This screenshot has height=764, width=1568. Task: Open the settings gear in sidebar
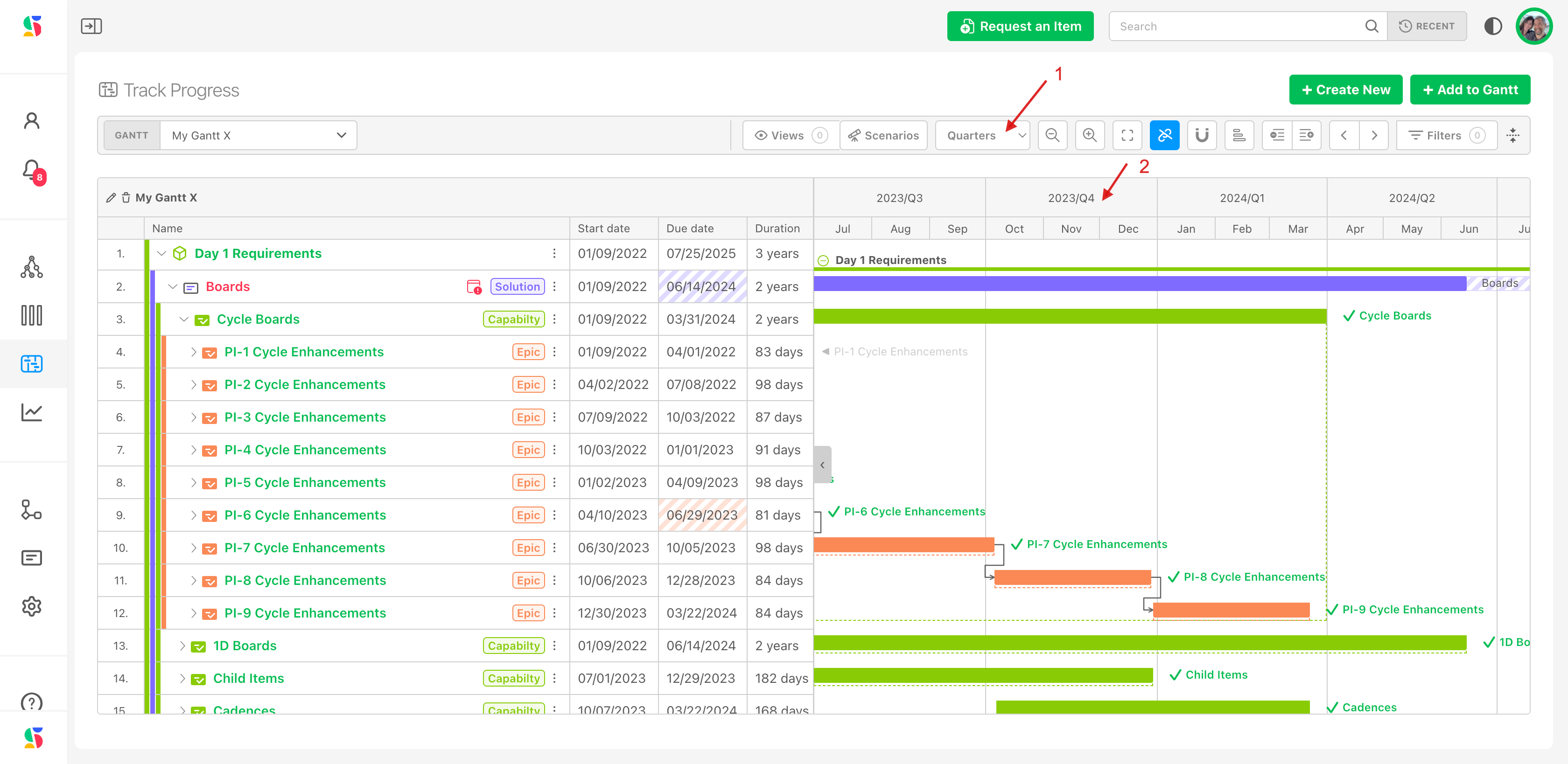(x=32, y=606)
